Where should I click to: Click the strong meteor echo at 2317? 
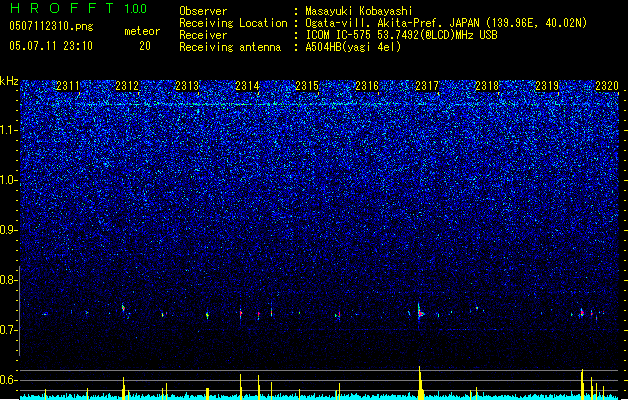tap(420, 312)
